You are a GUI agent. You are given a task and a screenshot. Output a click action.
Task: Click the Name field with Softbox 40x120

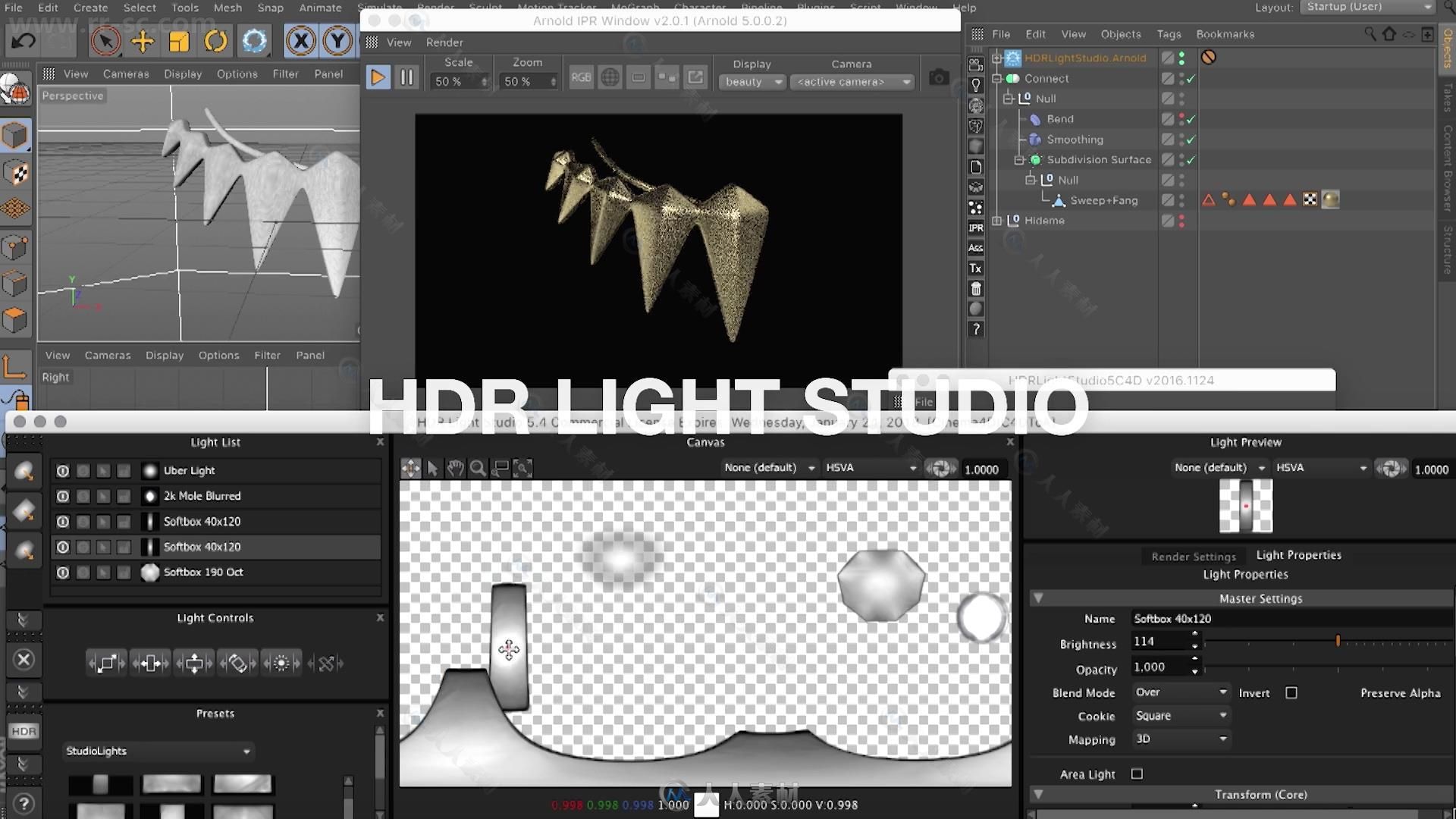1291,619
